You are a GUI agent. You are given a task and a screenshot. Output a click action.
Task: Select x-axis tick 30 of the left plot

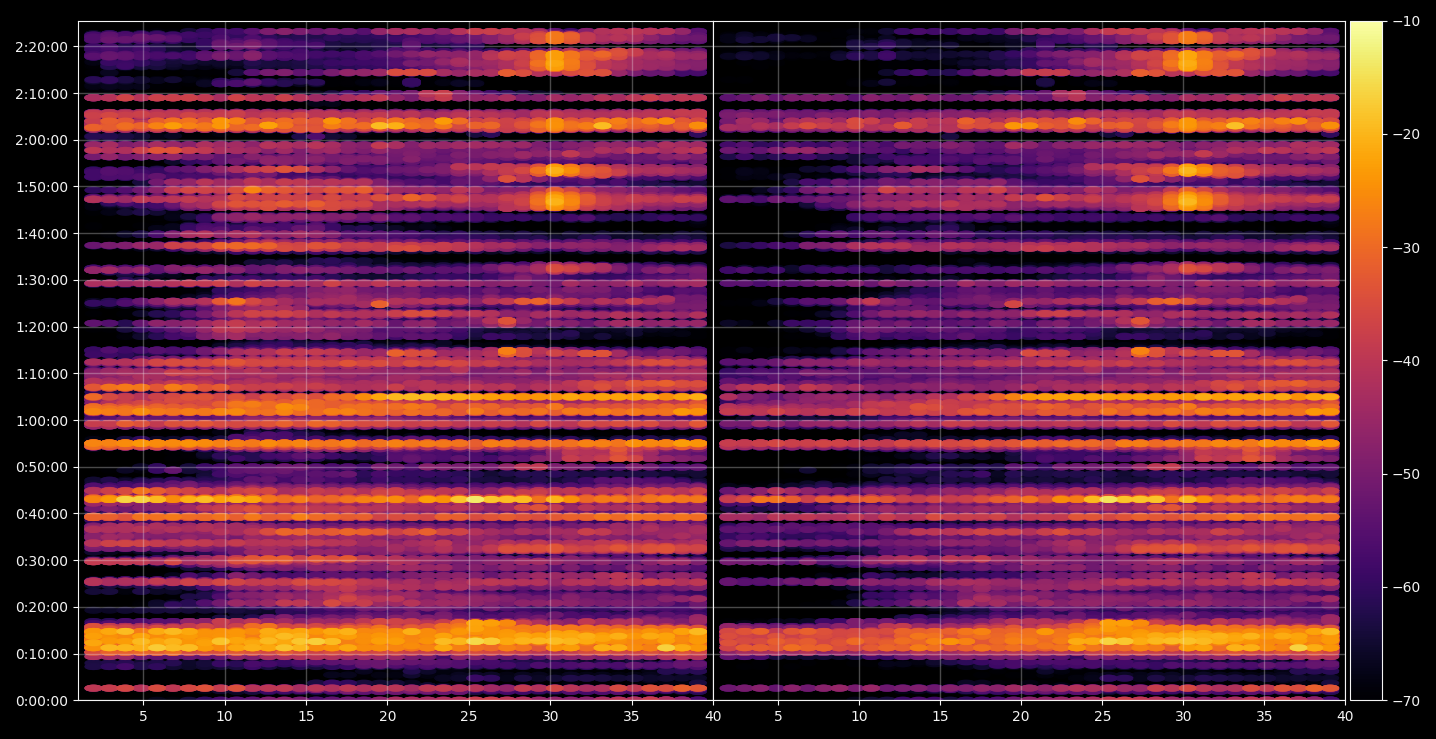tap(550, 716)
